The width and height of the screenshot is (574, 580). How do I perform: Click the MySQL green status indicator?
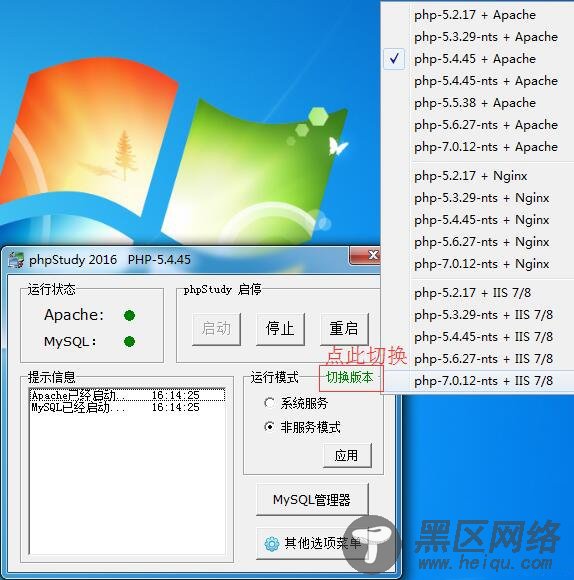click(x=129, y=341)
